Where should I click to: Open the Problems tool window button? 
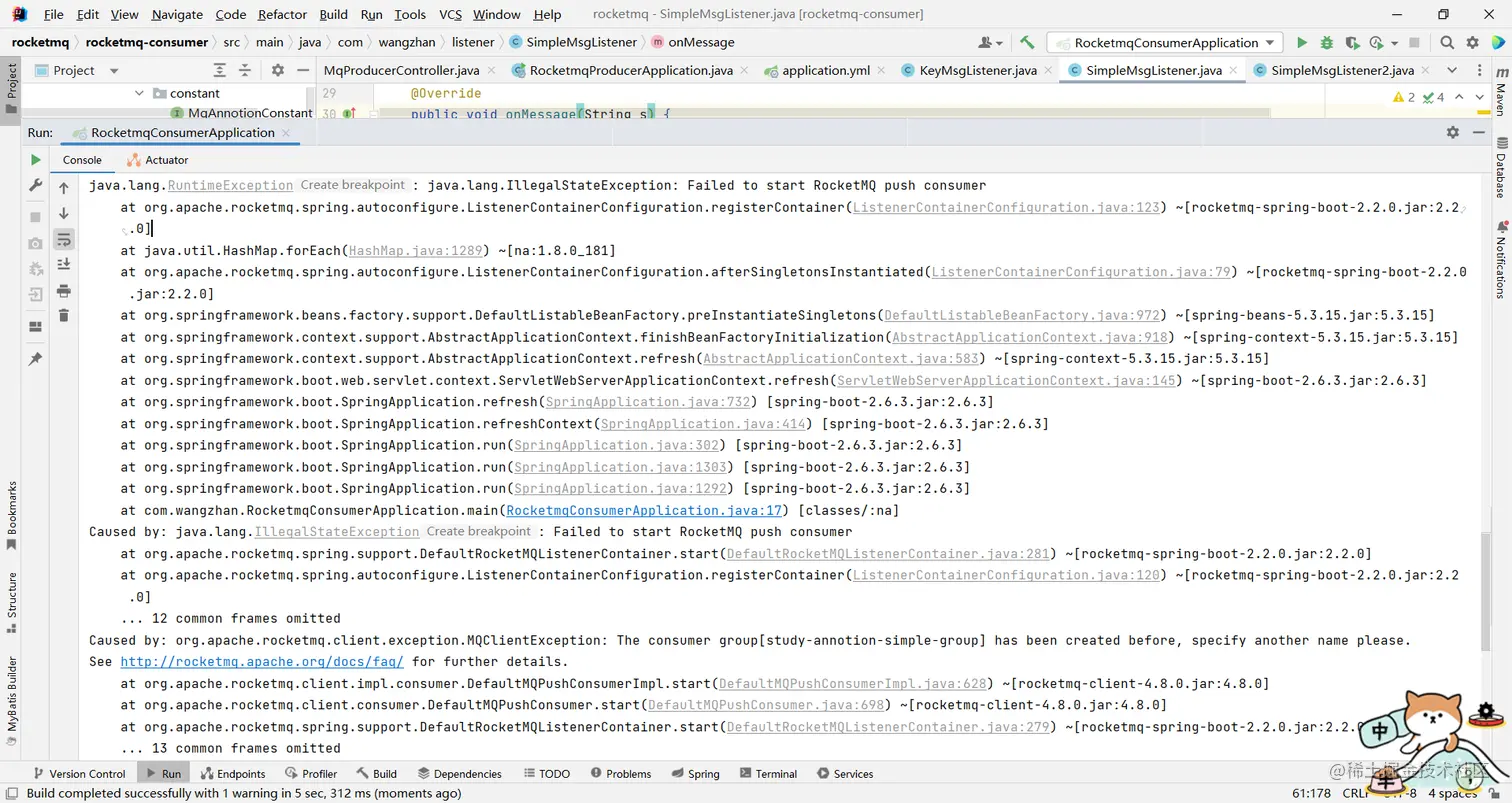click(620, 774)
